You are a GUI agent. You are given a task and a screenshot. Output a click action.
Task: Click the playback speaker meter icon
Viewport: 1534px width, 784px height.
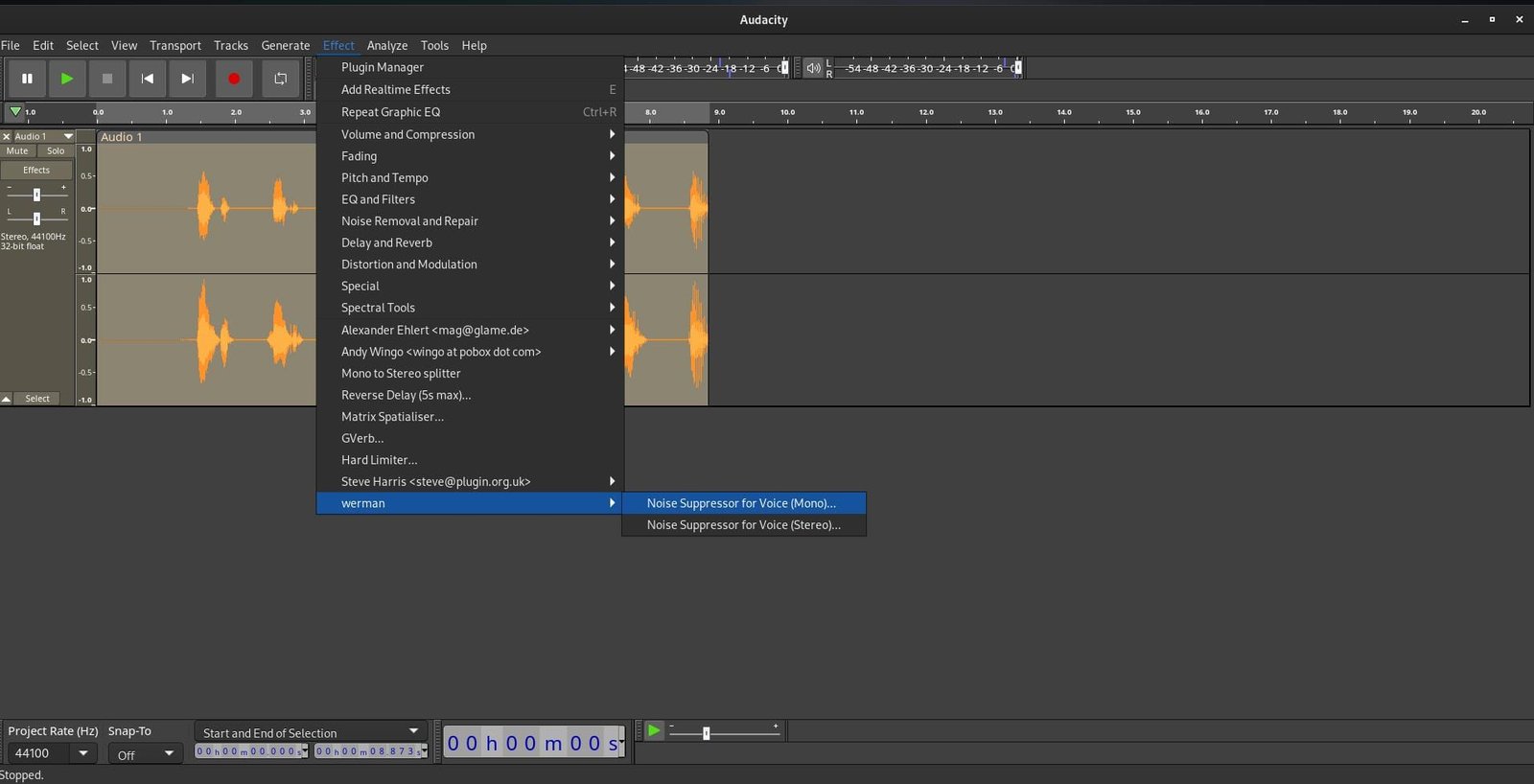coord(813,68)
